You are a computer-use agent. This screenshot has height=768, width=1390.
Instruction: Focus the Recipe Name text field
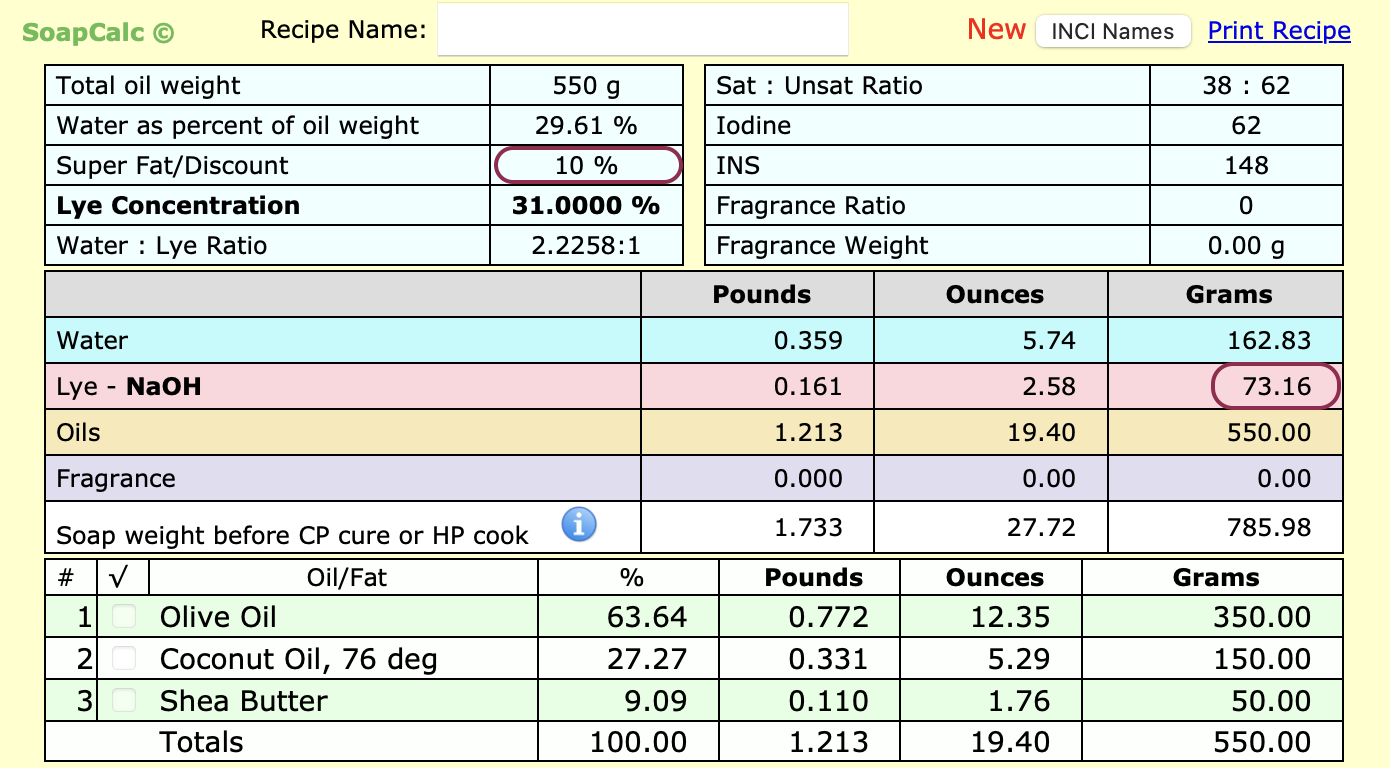[643, 30]
